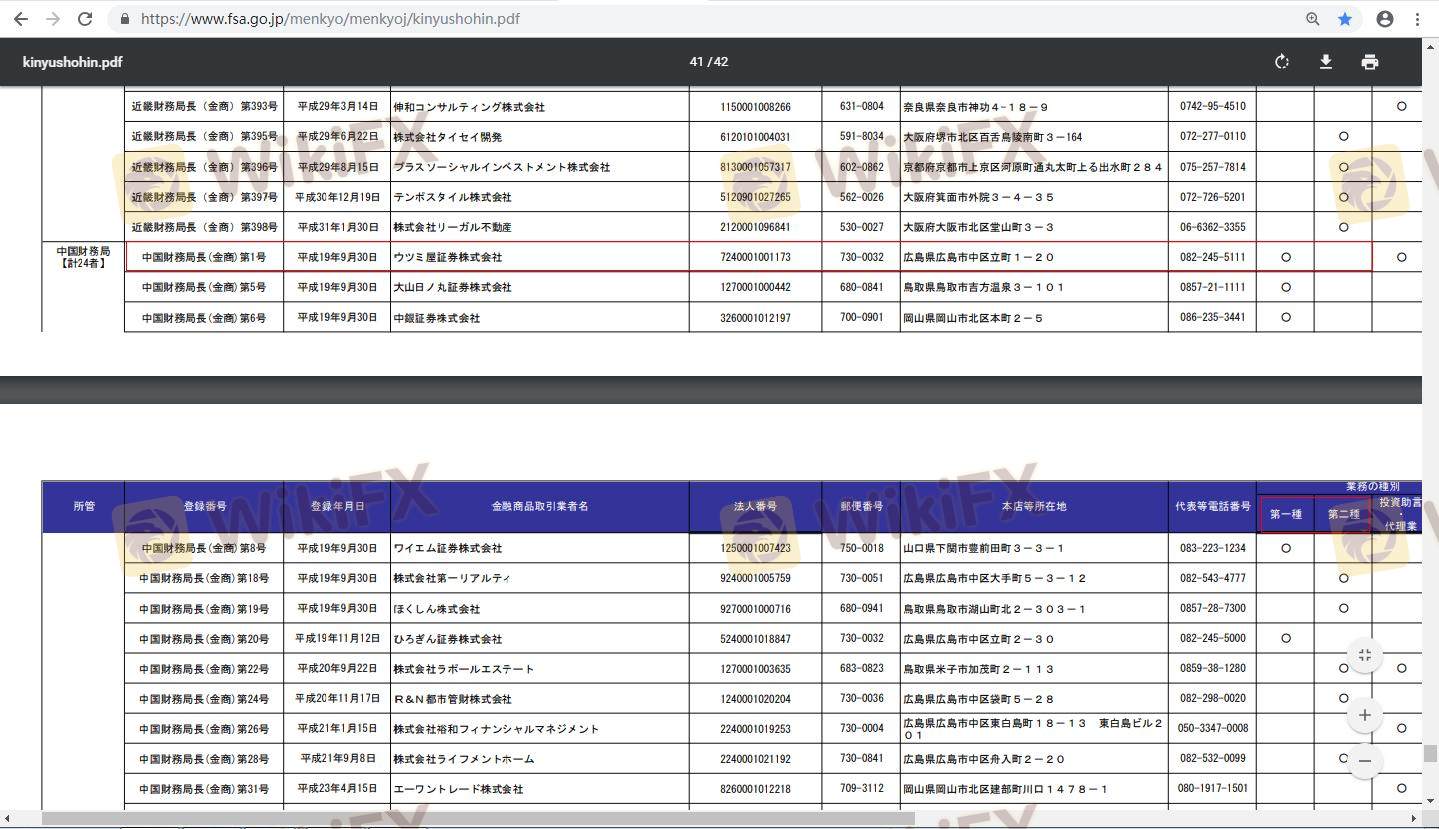
Task: Rotate the PDF clockwise
Action: pyautogui.click(x=1282, y=62)
